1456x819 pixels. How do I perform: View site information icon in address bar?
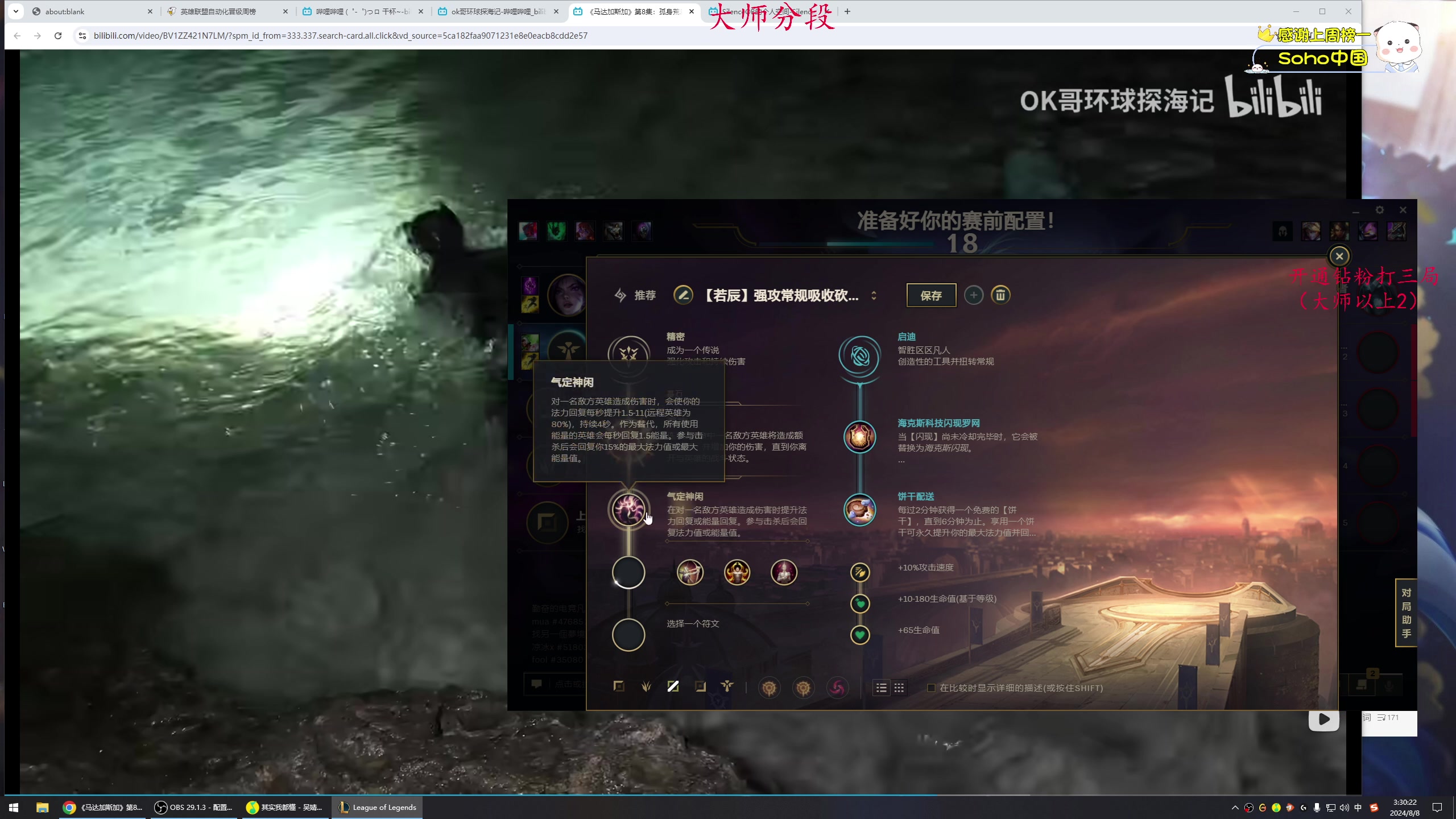pyautogui.click(x=82, y=36)
